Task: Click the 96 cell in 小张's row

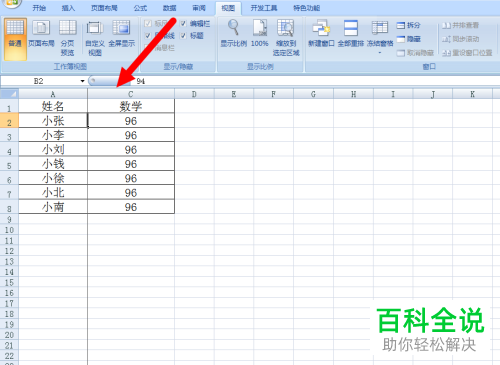Action: 131,120
